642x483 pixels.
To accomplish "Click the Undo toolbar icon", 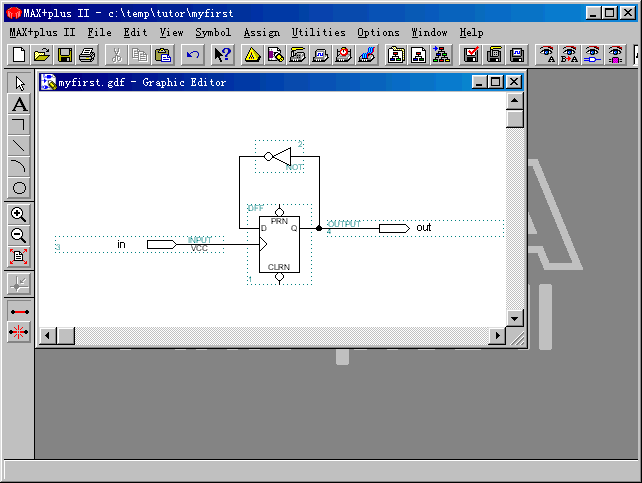I will tap(193, 54).
